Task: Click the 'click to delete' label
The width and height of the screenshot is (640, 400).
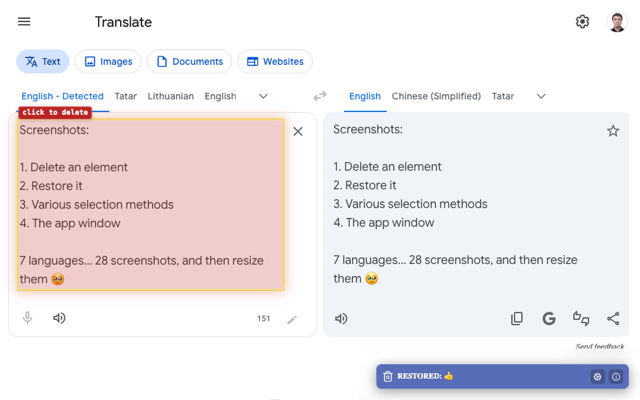Action: coord(55,112)
